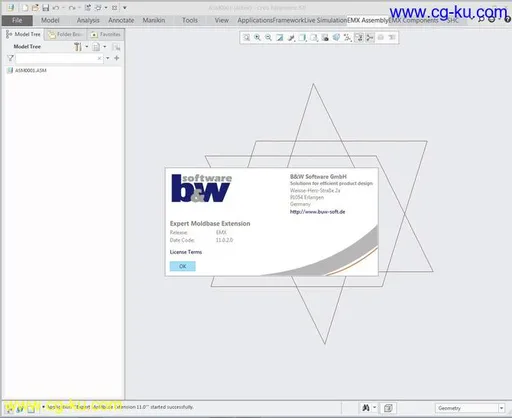Switch to the Live Simulation ribbon tab

pyautogui.click(x=325, y=20)
